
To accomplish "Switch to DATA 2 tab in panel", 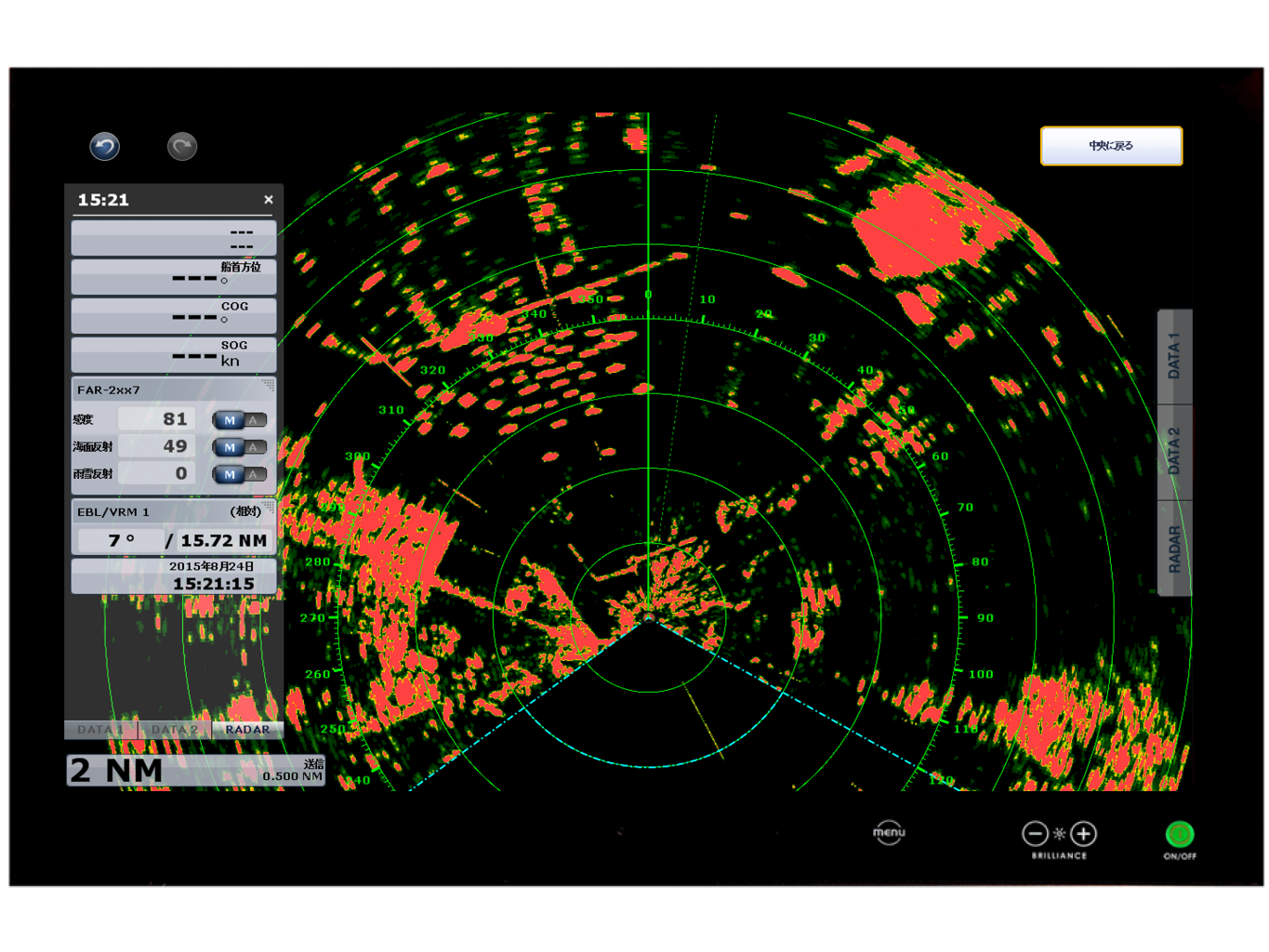I will point(175,730).
